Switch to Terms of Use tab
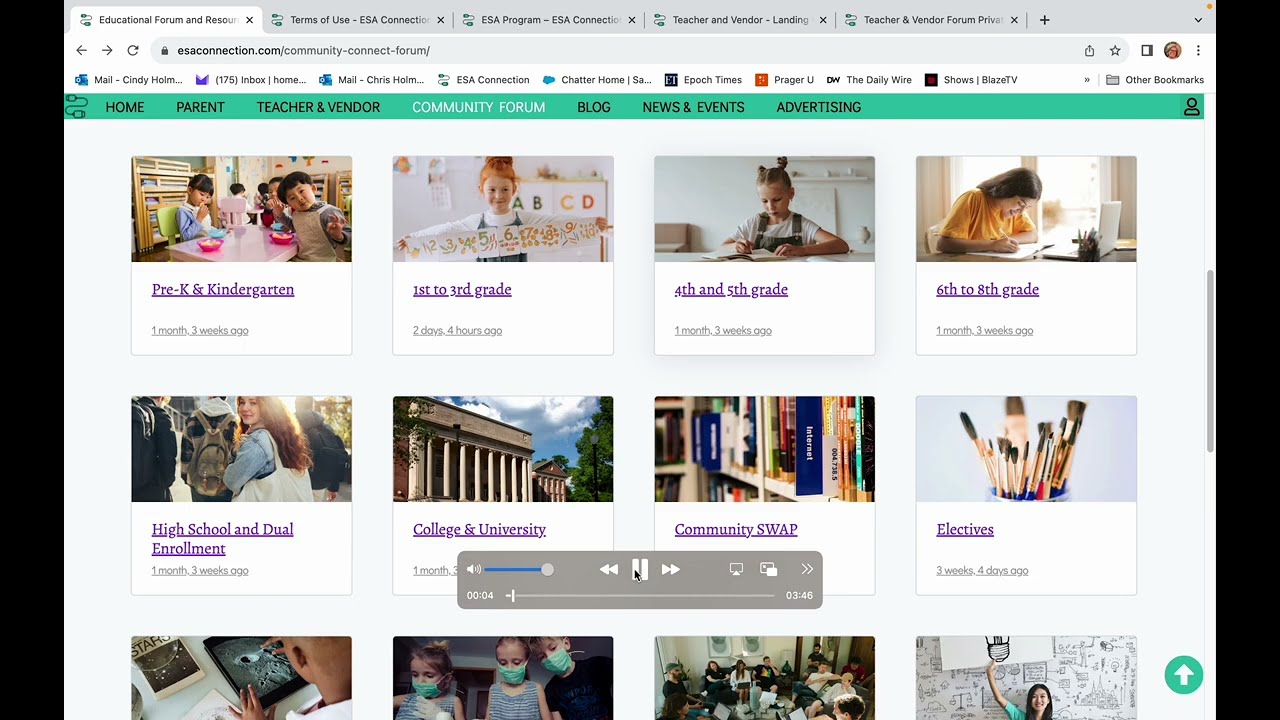This screenshot has height=720, width=1280. pos(359,20)
